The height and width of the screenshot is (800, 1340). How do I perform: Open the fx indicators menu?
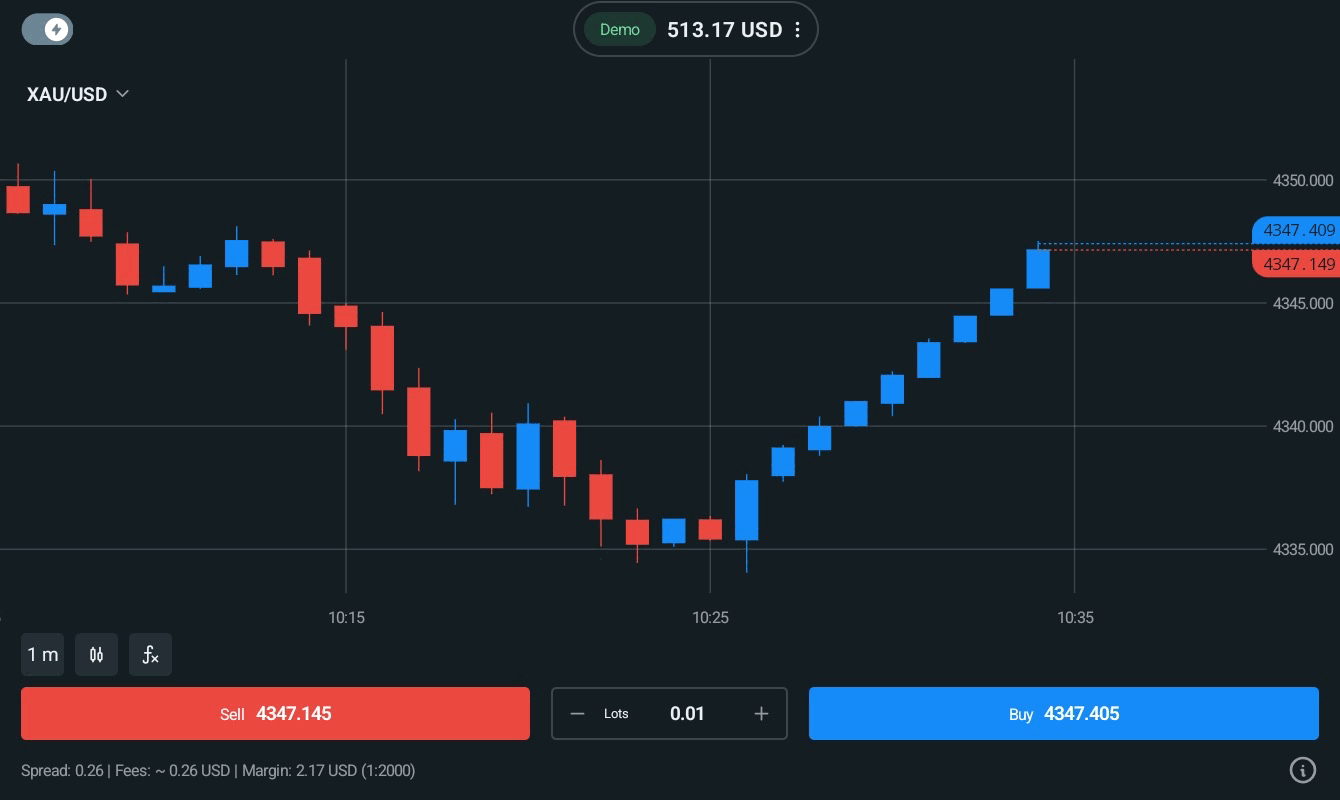(x=150, y=655)
